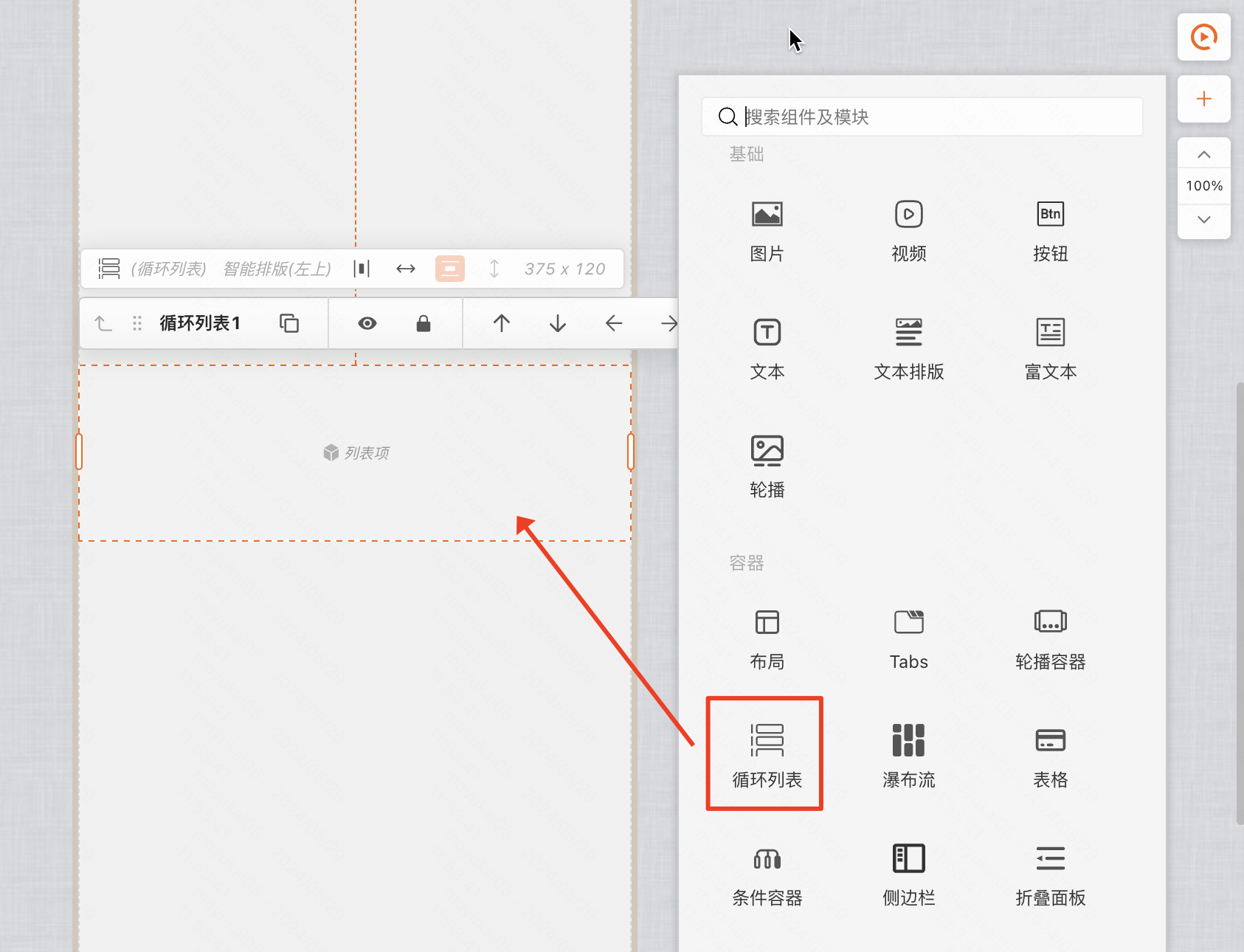Screen dimensions: 1244x952
Task: Select the 瀑布流 waterfall component
Action: pos(908,758)
